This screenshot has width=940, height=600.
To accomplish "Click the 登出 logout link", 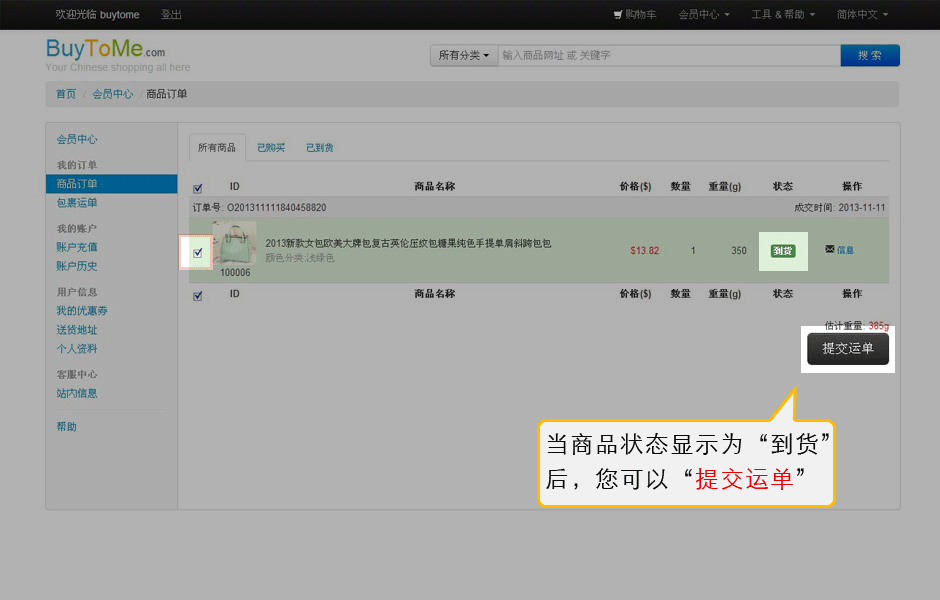I will point(171,15).
